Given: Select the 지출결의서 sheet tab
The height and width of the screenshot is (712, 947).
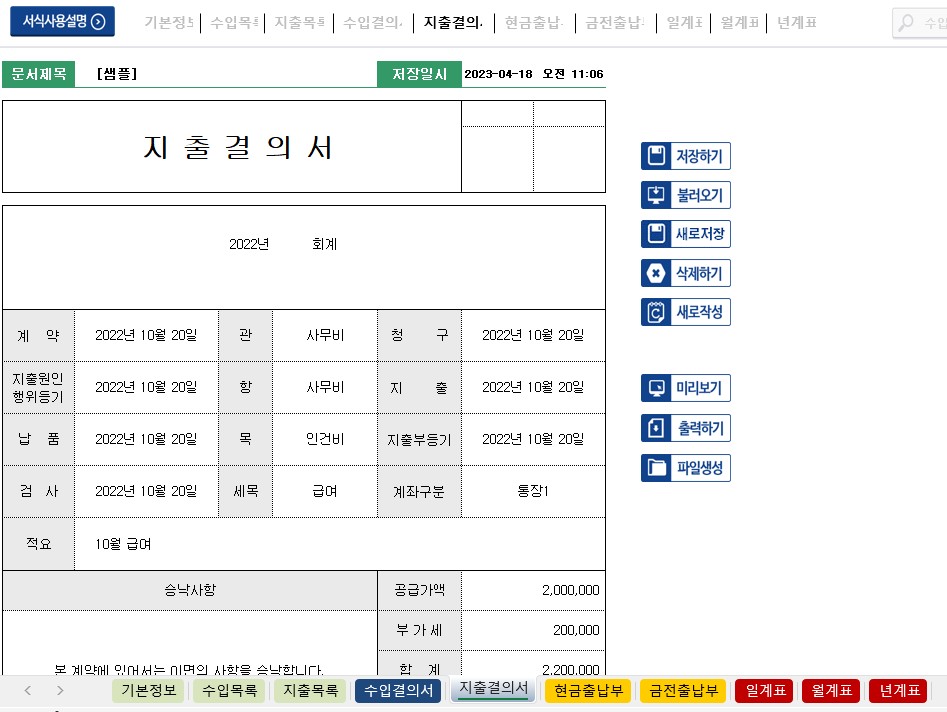Looking at the screenshot, I should point(493,689).
